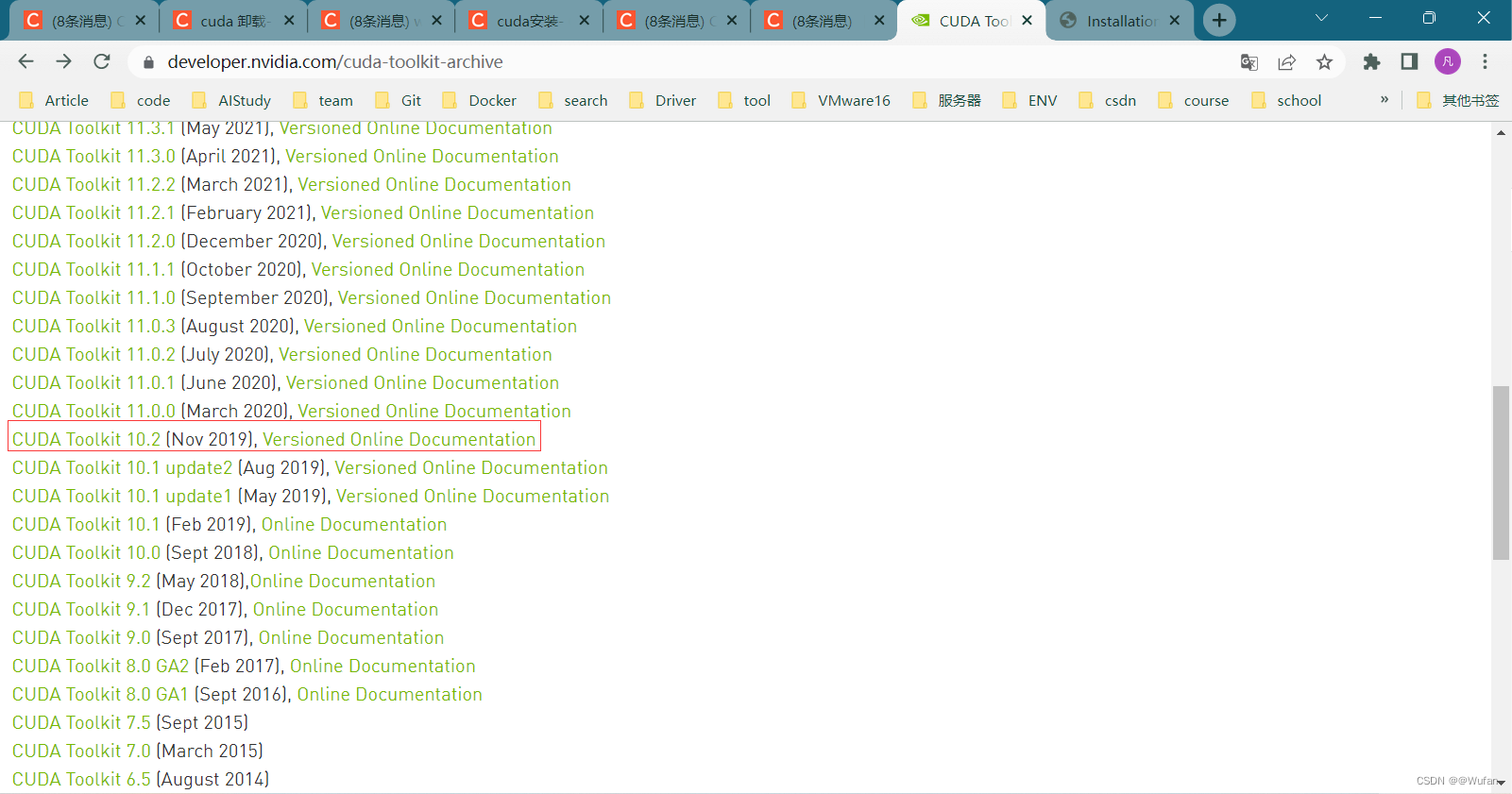Open the search bookmark folder
The width and height of the screenshot is (1512, 794).
point(573,100)
